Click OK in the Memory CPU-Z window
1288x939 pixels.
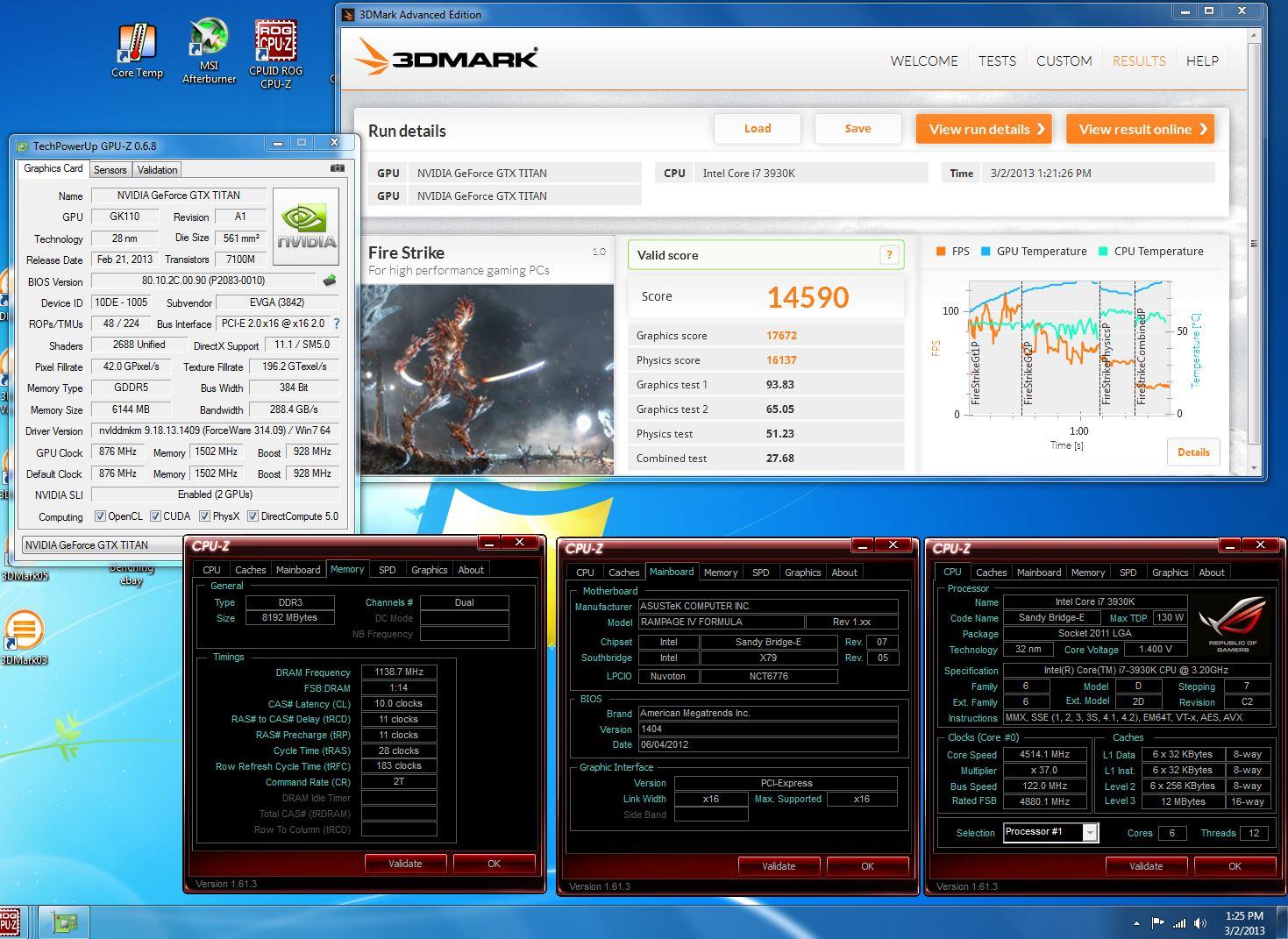[x=494, y=864]
